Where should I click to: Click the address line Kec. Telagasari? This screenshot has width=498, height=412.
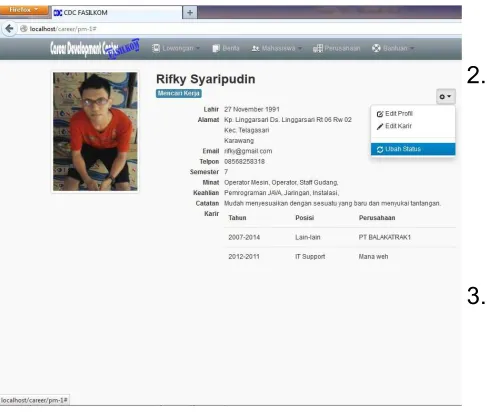pyautogui.click(x=247, y=130)
